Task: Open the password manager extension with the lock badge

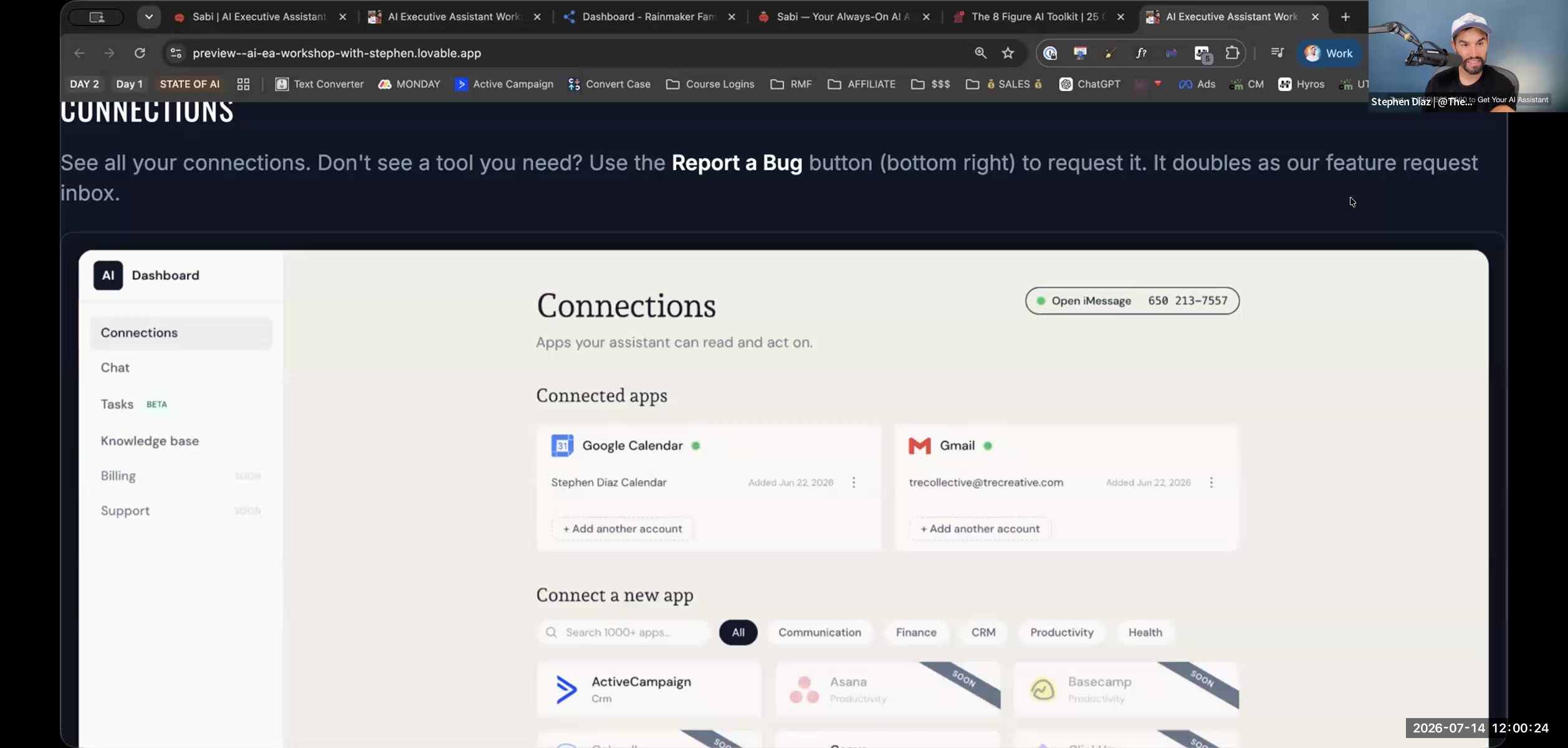Action: point(1050,53)
